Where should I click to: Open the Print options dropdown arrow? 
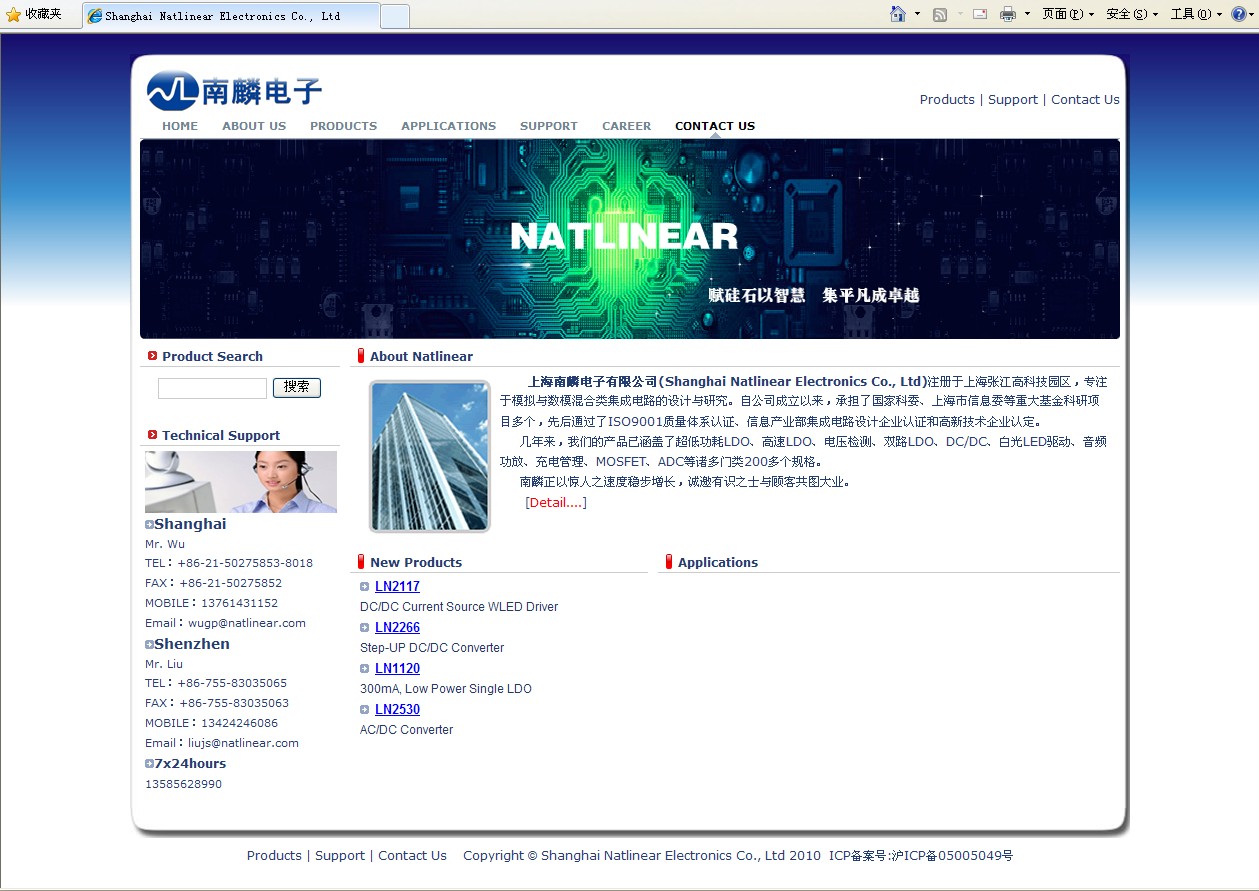[1027, 14]
